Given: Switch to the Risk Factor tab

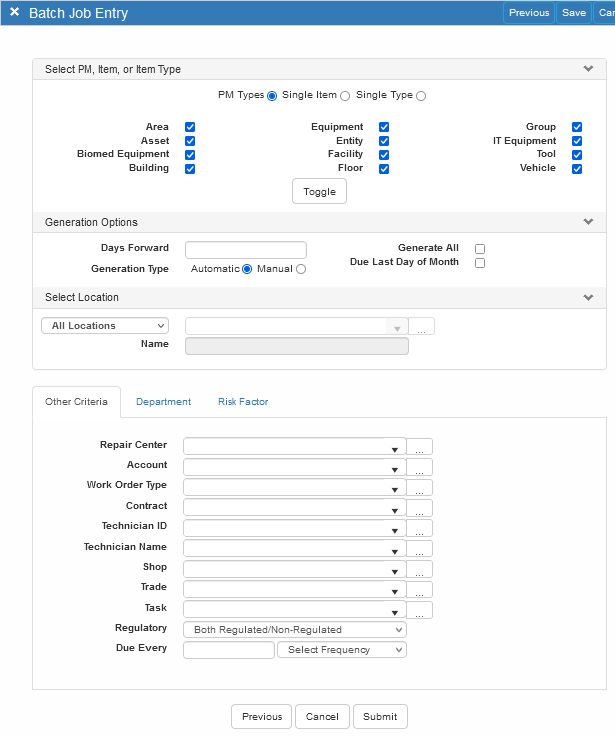Looking at the screenshot, I should point(243,402).
